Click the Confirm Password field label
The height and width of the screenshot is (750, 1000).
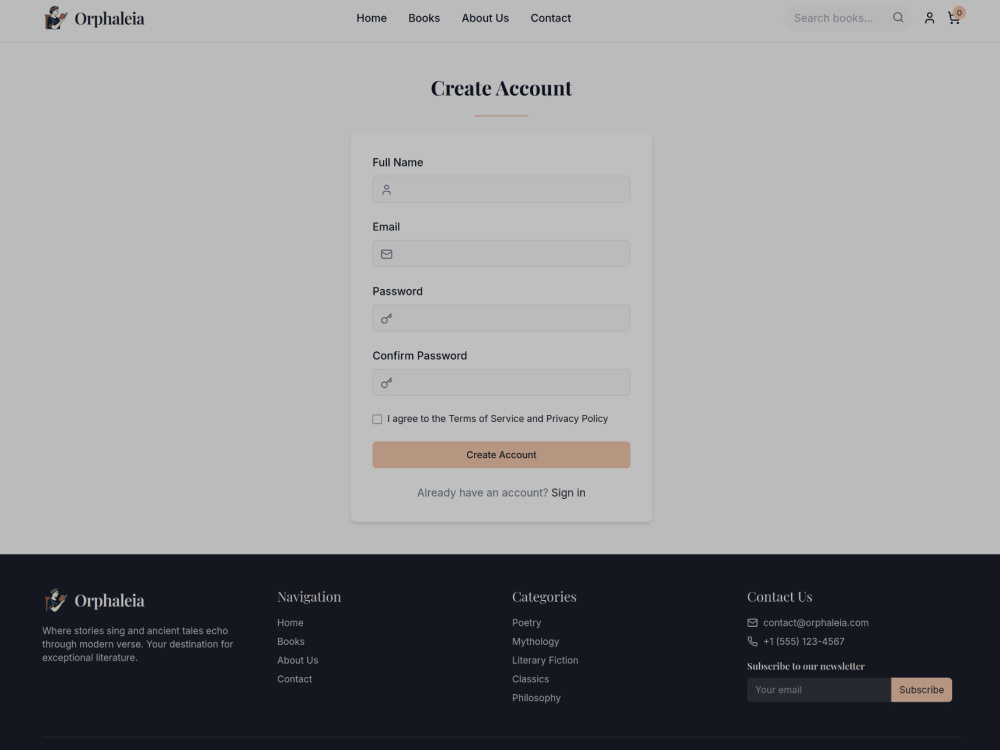tap(419, 356)
